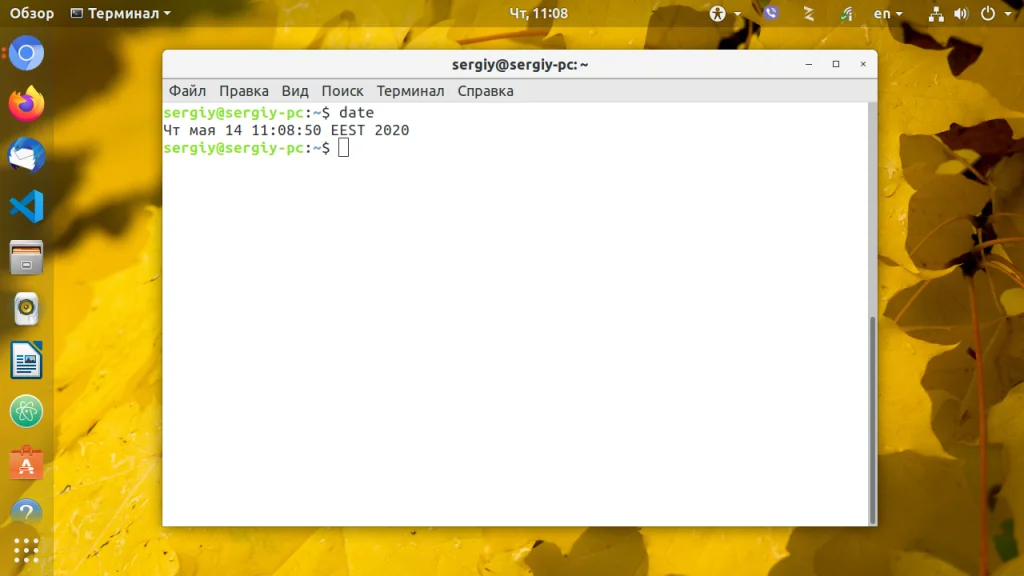Click the volume speaker icon
Screen dimensions: 1024x576
(961, 13)
